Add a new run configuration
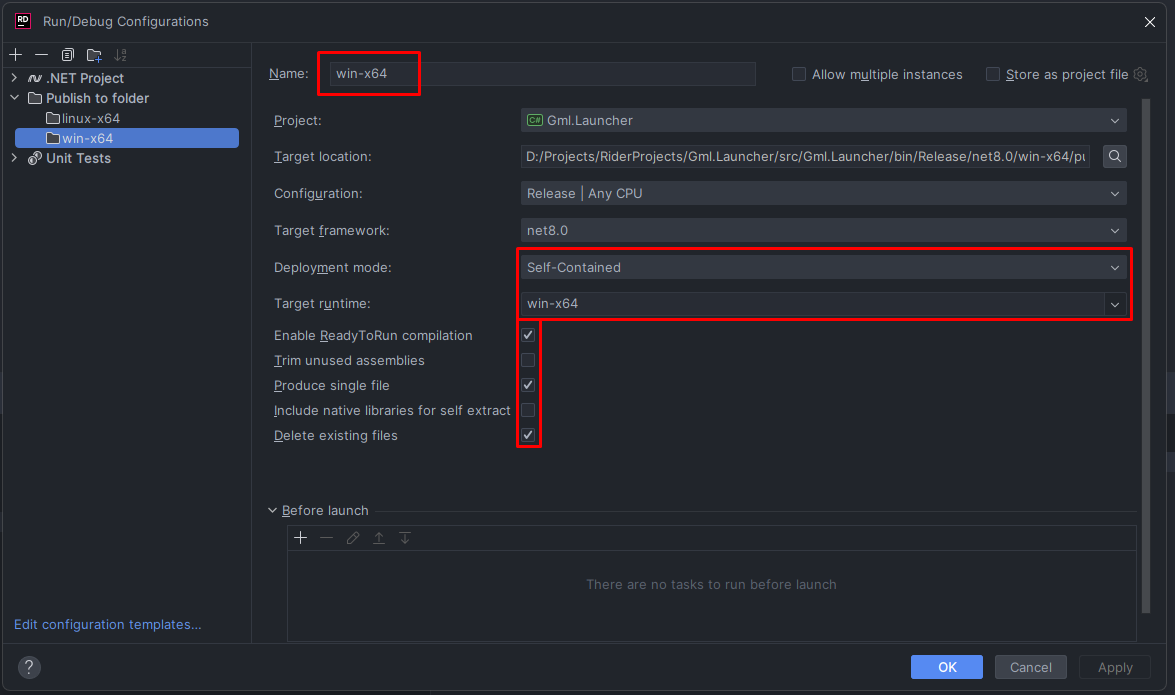The height and width of the screenshot is (695, 1175). (x=15, y=55)
